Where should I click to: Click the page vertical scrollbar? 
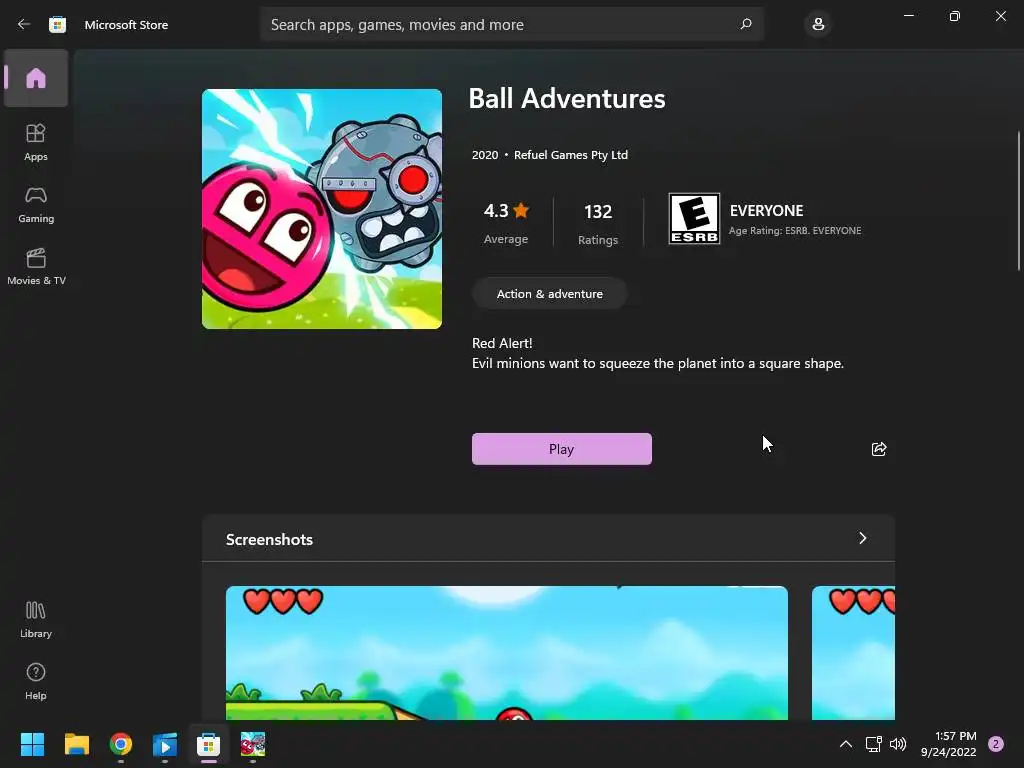(x=1018, y=200)
